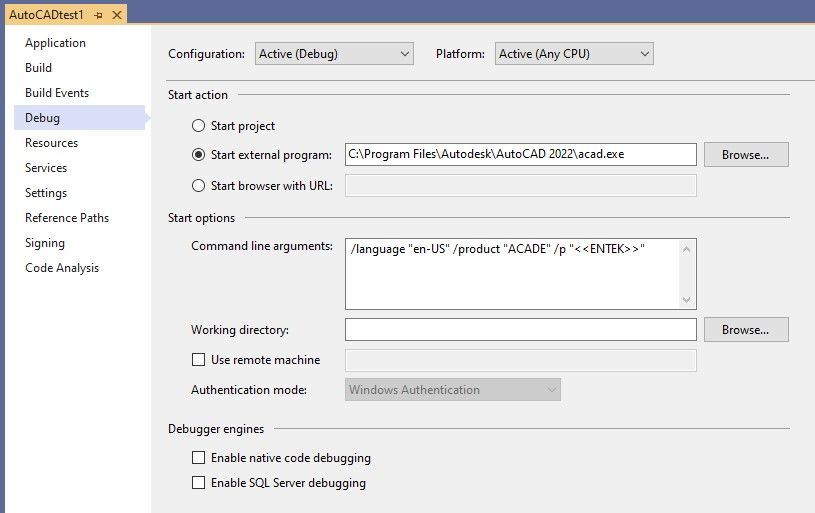Open the Build Events page

click(x=57, y=93)
